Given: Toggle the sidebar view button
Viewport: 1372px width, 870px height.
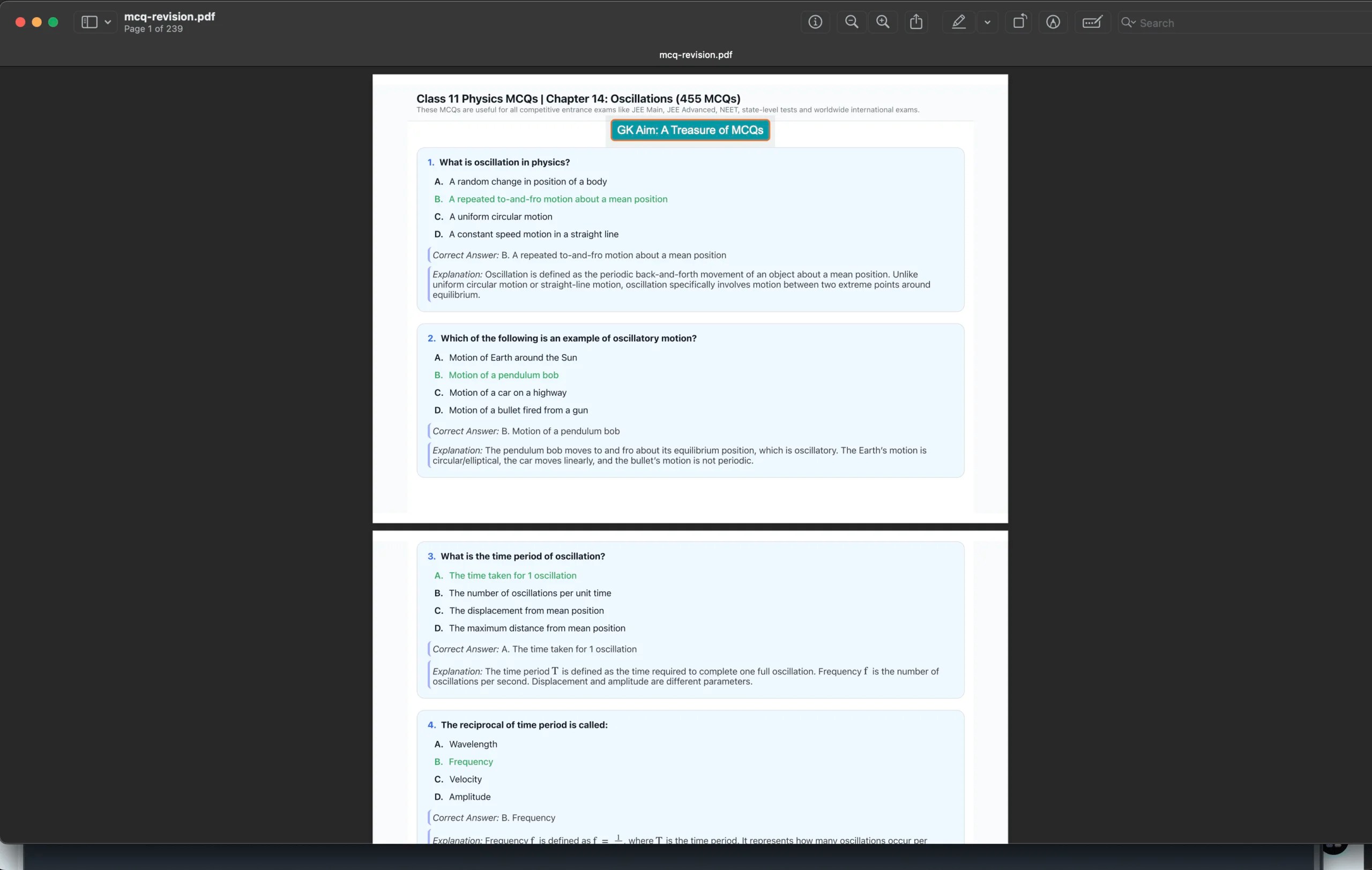Looking at the screenshot, I should click(89, 22).
